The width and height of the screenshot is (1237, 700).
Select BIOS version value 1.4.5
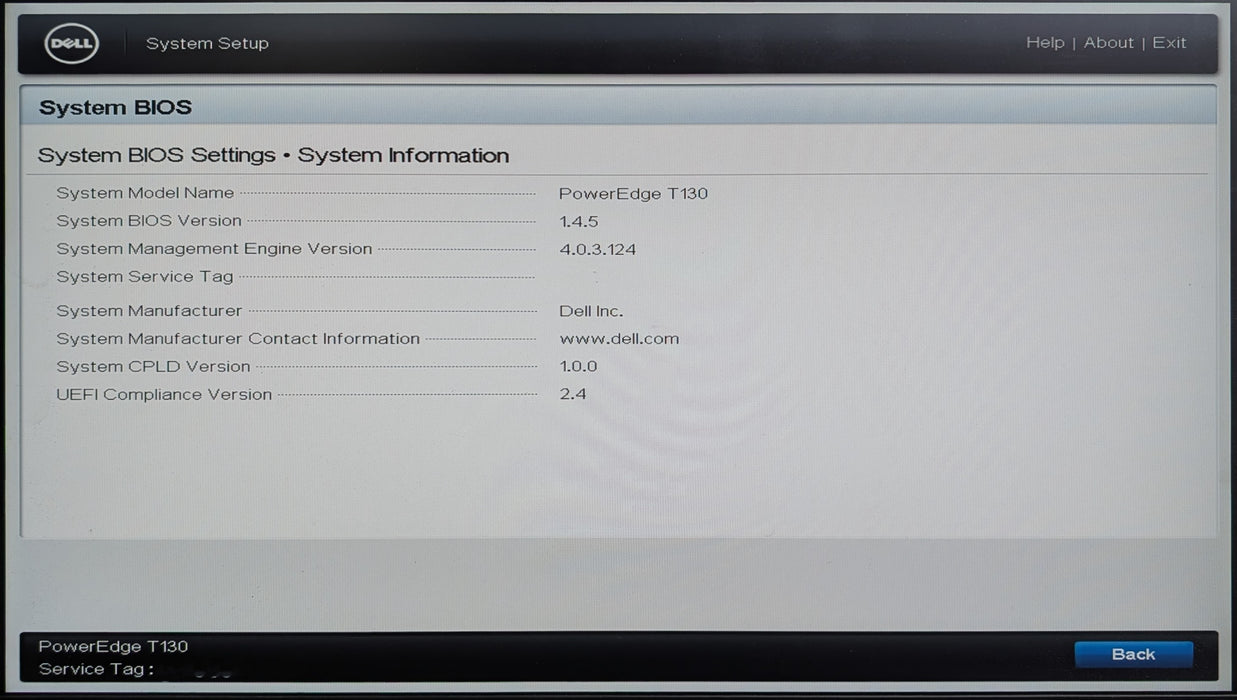point(579,221)
